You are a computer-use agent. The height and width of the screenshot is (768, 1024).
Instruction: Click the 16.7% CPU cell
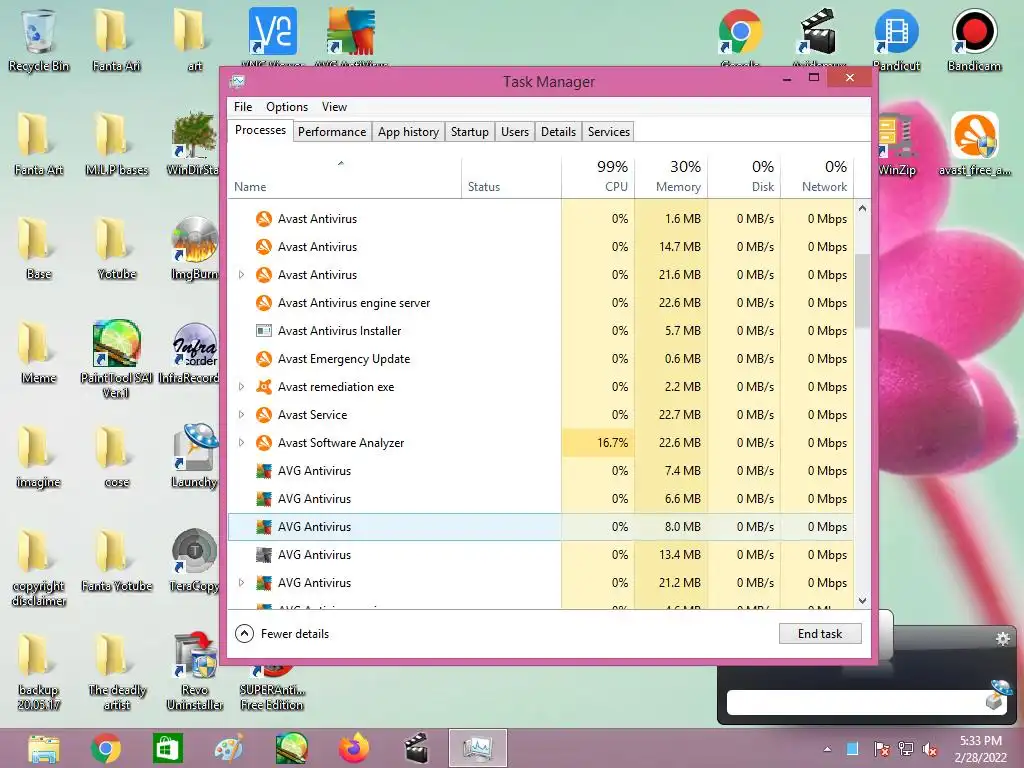tap(598, 443)
